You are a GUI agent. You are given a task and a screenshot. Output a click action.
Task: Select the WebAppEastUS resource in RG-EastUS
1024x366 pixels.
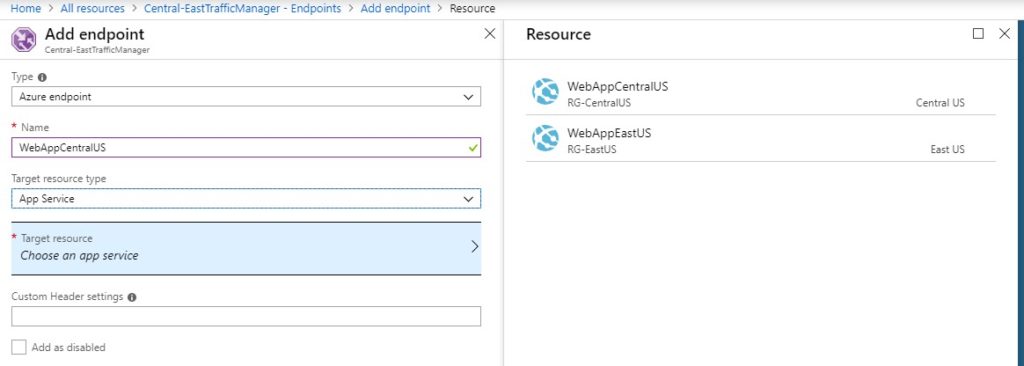pos(761,139)
